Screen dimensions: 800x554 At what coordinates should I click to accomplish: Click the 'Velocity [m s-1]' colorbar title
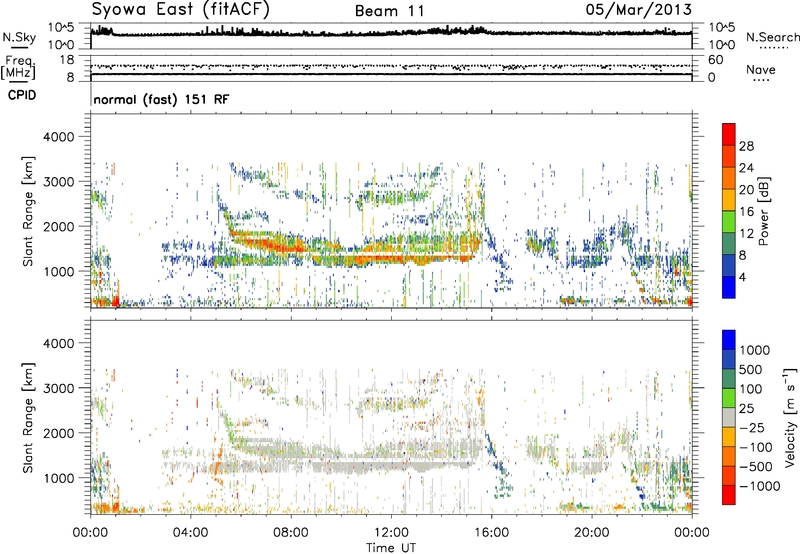pos(790,417)
